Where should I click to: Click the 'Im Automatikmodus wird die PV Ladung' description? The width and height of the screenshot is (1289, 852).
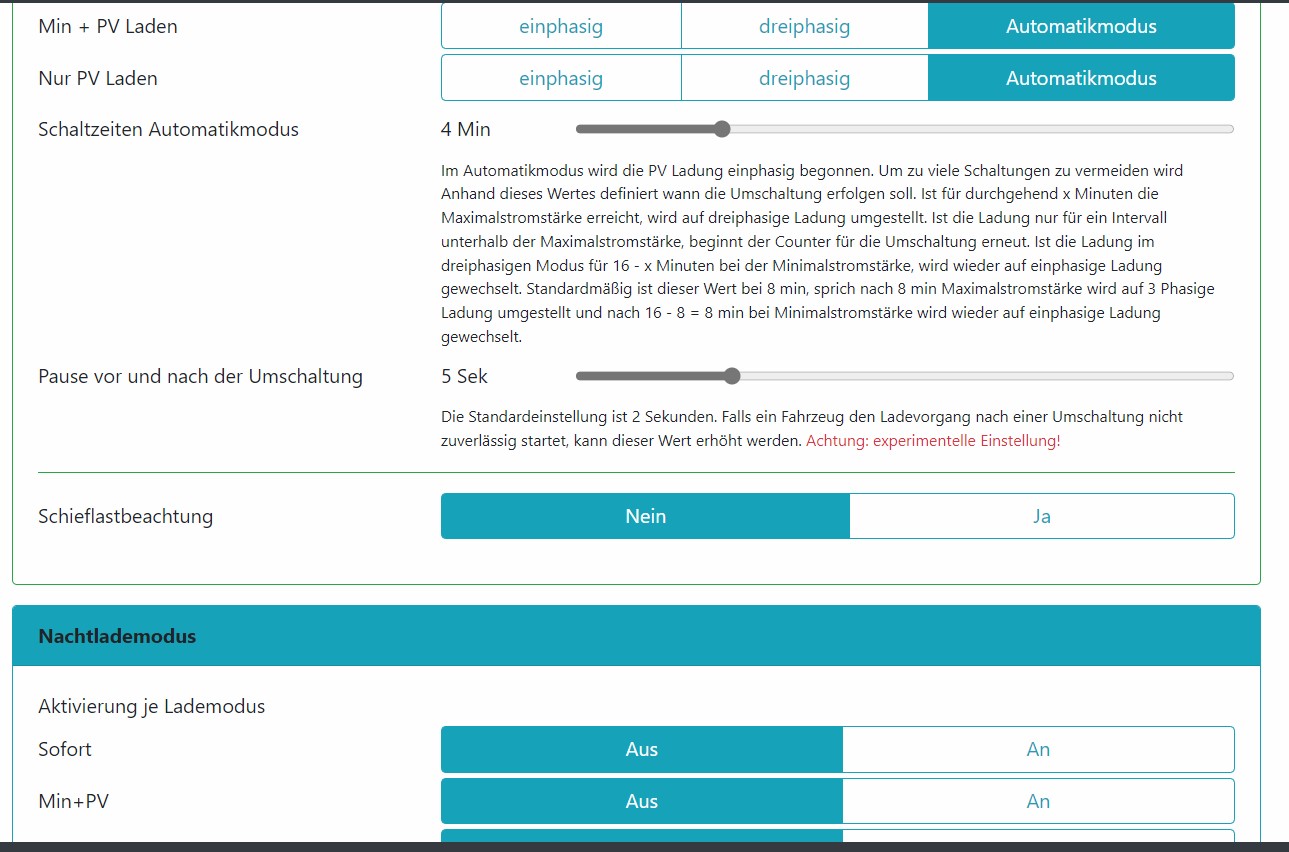click(x=828, y=254)
